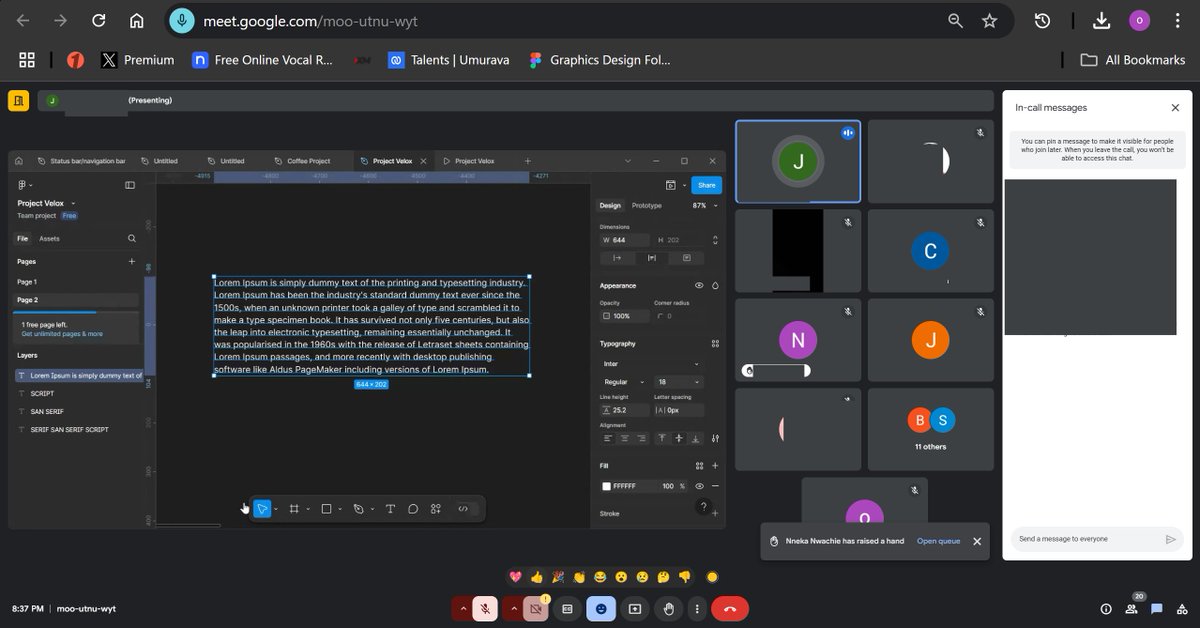Select the 11 others participants tile

931,430
